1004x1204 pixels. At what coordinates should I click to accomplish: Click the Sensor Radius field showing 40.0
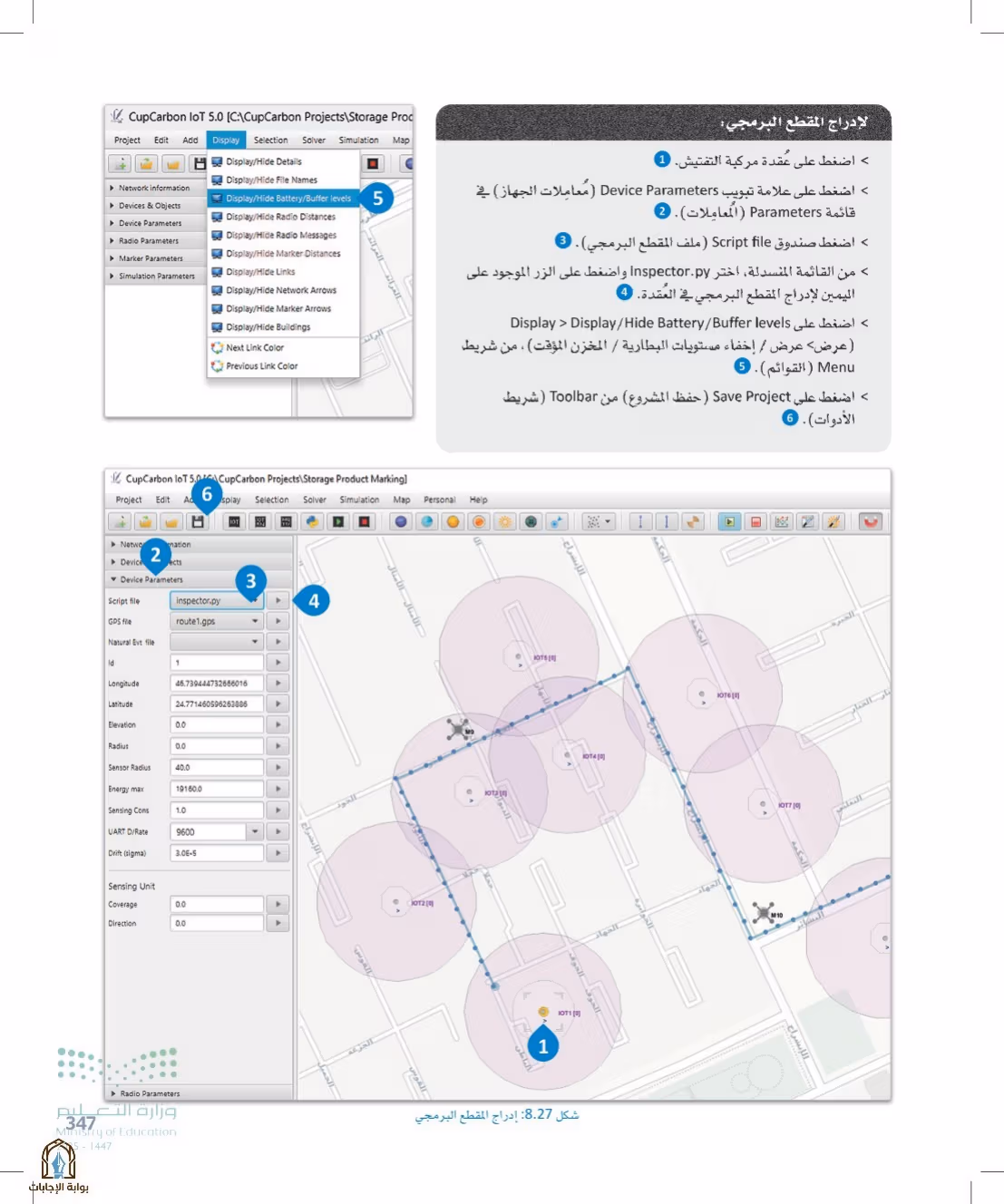click(x=217, y=767)
